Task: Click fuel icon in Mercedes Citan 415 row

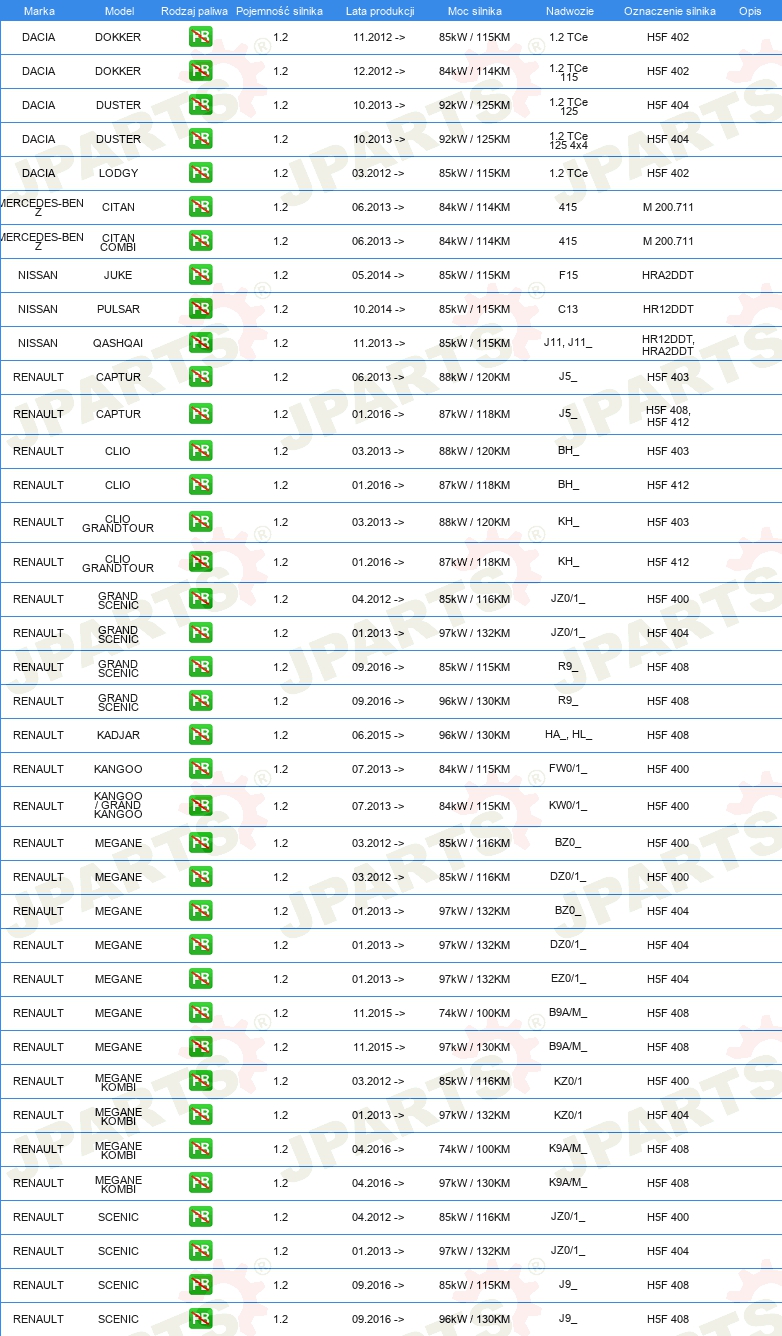Action: pos(200,207)
